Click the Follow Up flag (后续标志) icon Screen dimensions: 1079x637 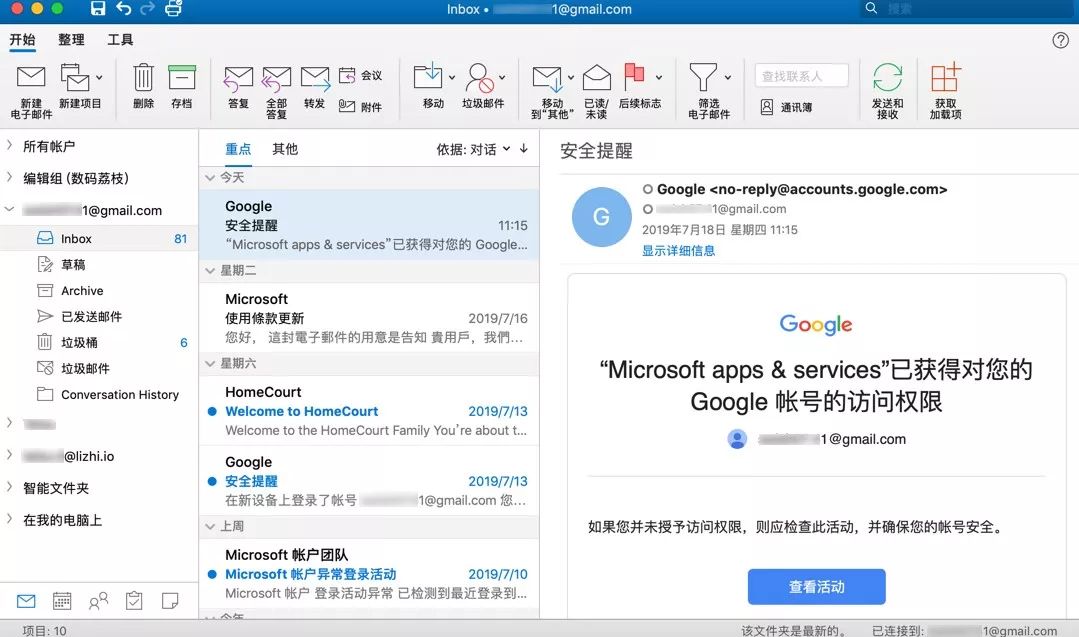(634, 76)
